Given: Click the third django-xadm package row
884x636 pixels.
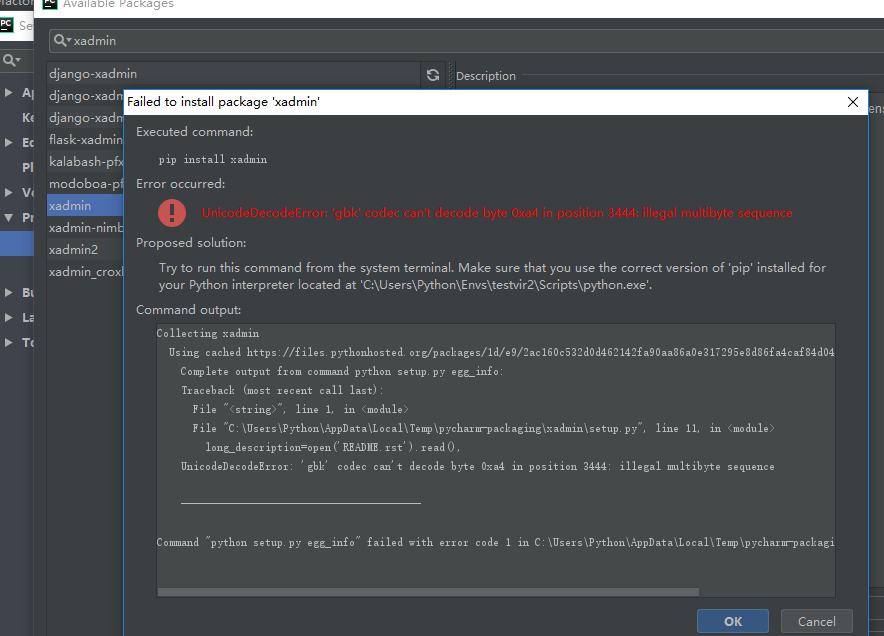Looking at the screenshot, I should click(x=85, y=118).
